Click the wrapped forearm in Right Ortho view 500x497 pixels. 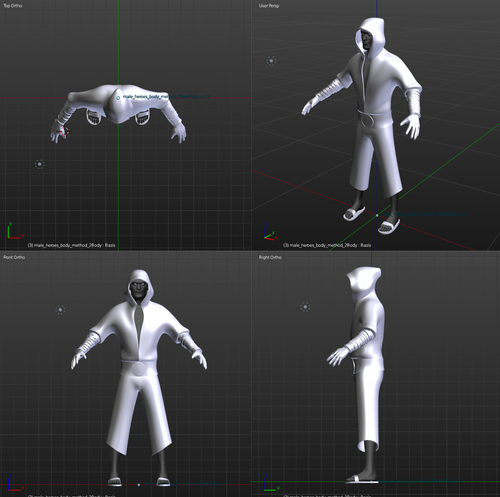click(x=359, y=340)
